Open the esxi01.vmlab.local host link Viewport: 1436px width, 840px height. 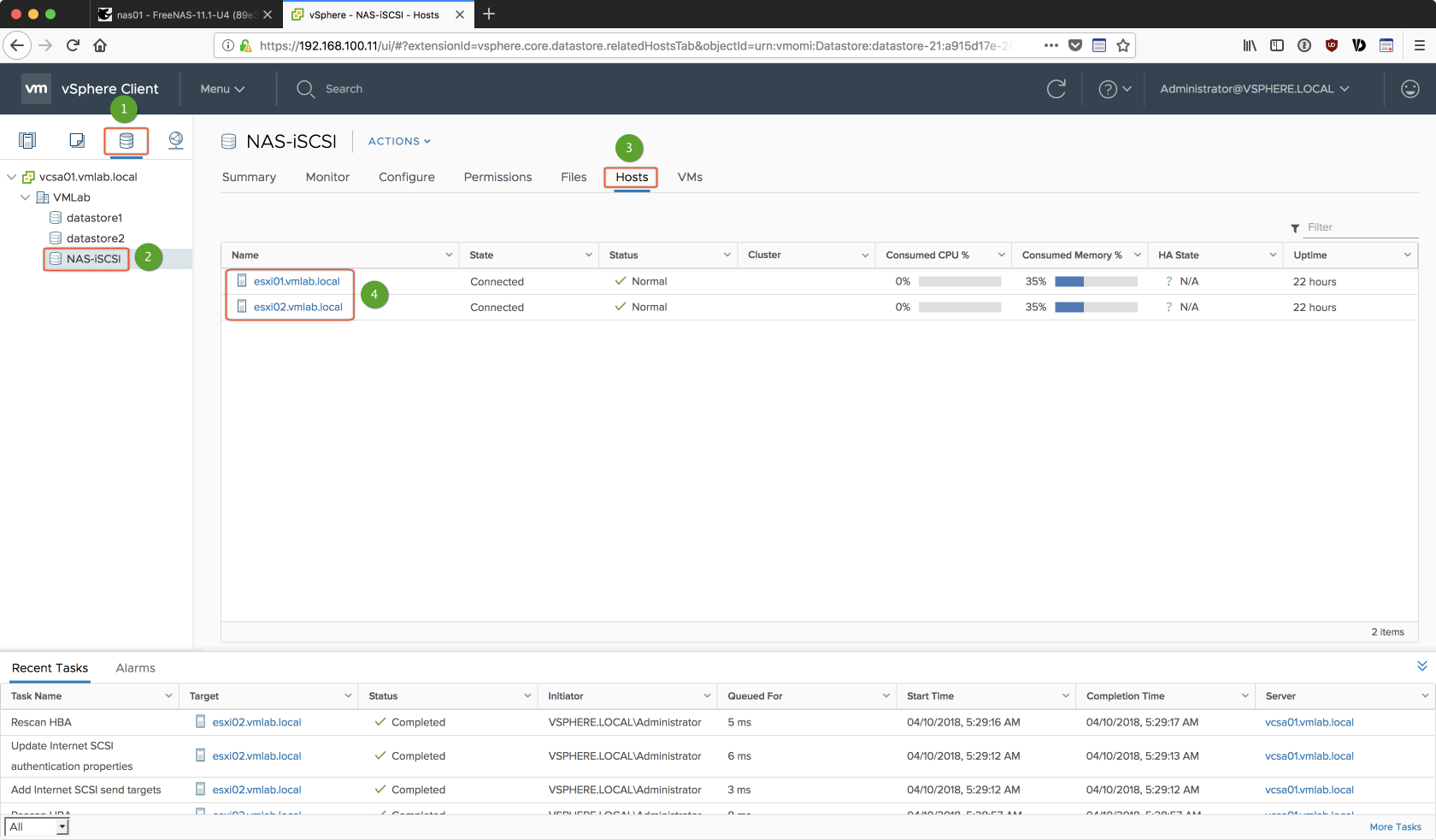tap(297, 281)
